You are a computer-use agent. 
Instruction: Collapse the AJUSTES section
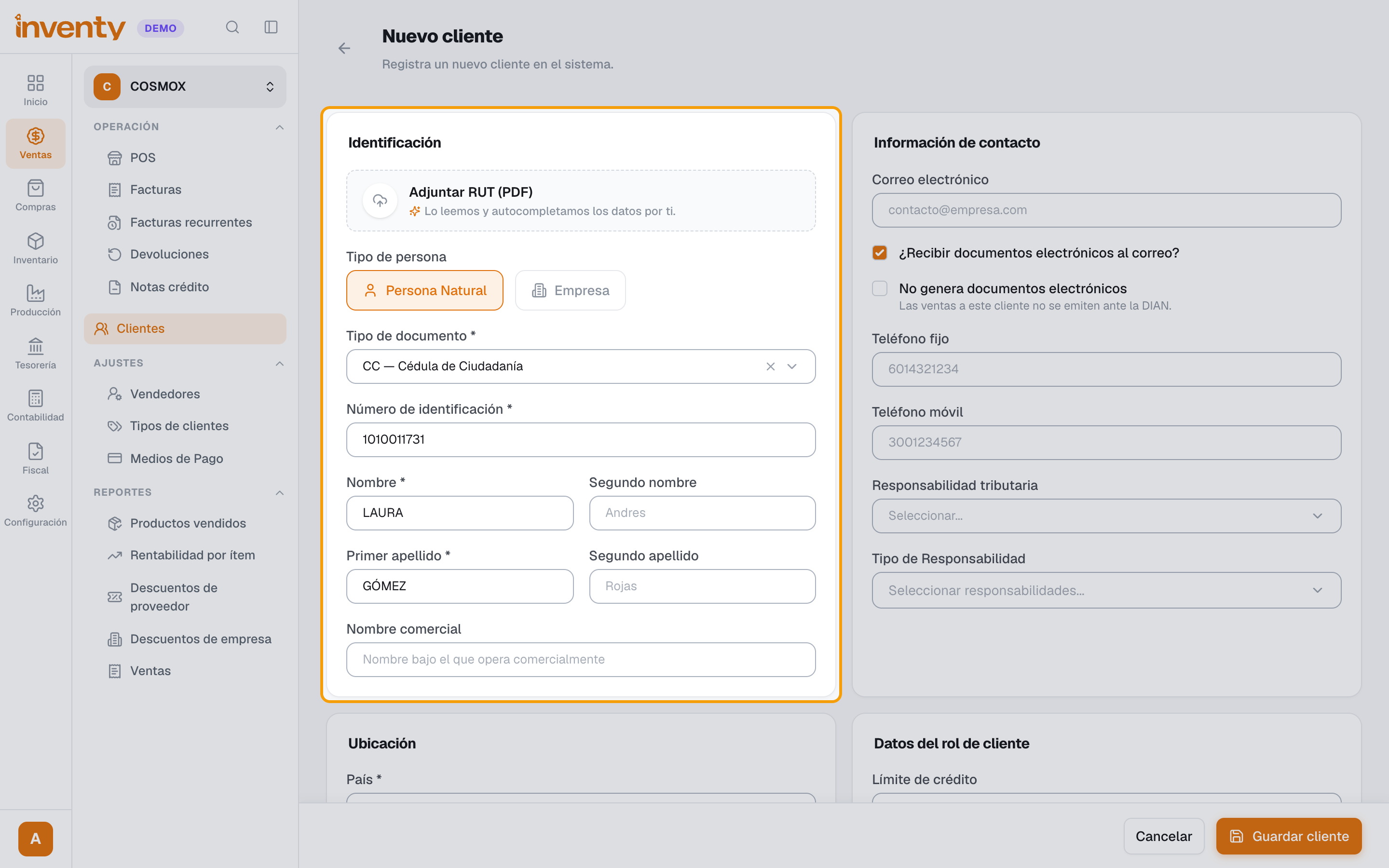coord(280,364)
